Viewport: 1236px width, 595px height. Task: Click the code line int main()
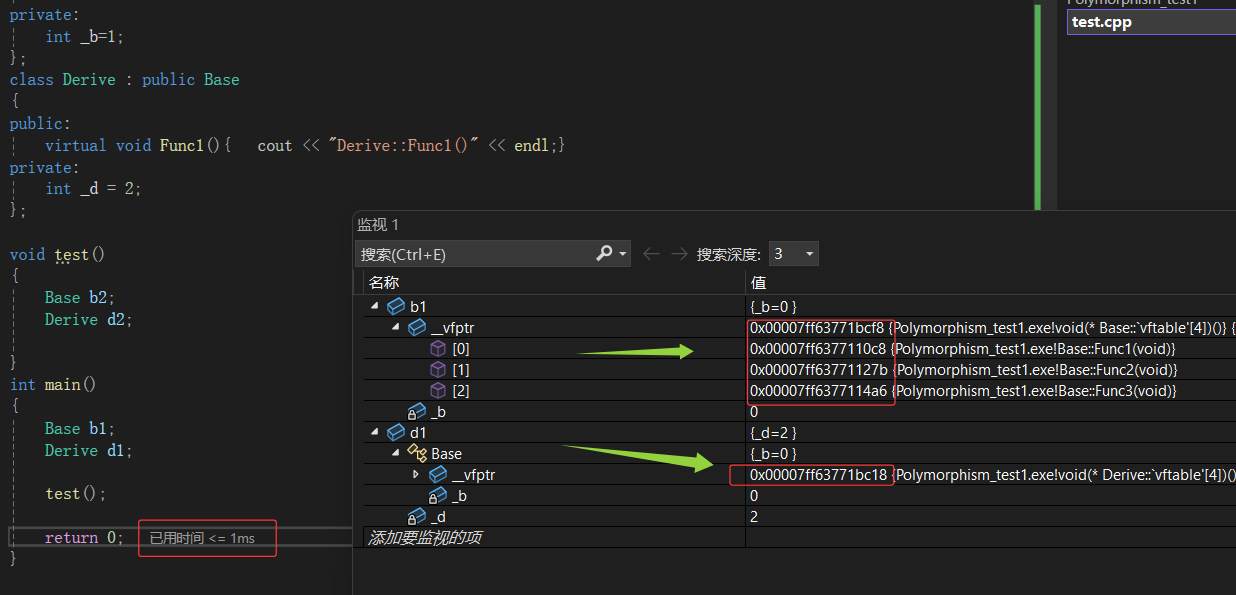[x=52, y=384]
